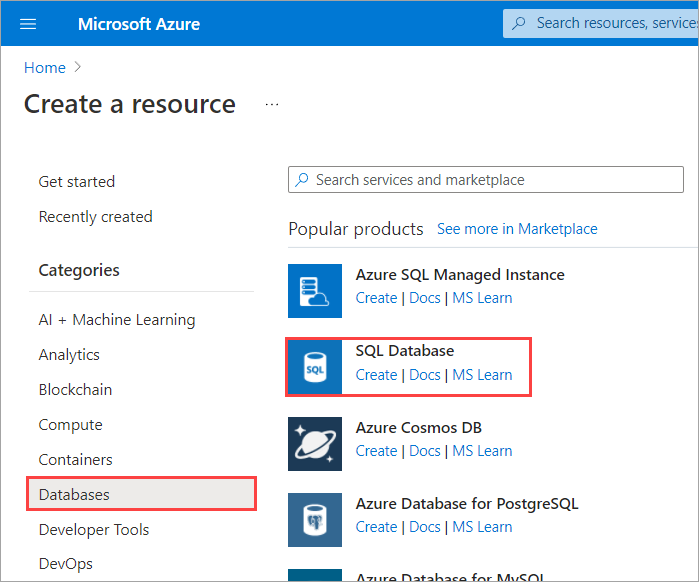Select the Databases category
This screenshot has height=582, width=699.
(x=141, y=494)
